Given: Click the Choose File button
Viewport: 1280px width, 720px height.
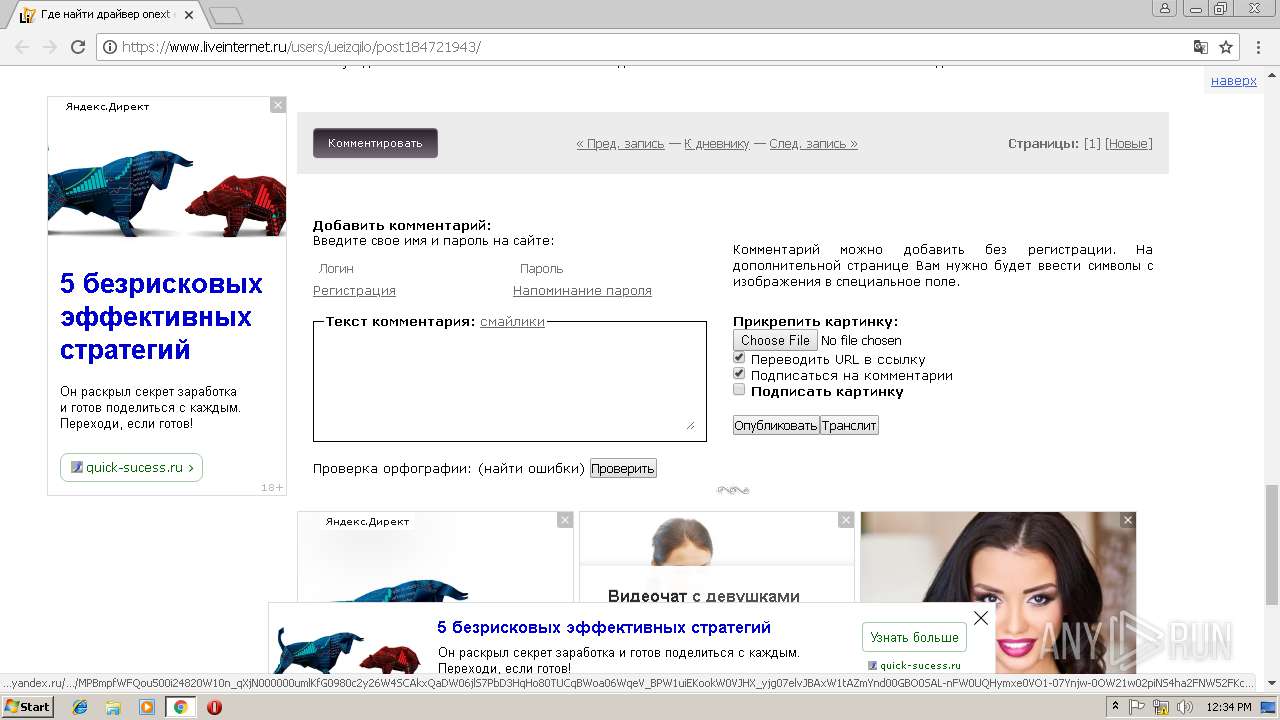Looking at the screenshot, I should [x=775, y=340].
